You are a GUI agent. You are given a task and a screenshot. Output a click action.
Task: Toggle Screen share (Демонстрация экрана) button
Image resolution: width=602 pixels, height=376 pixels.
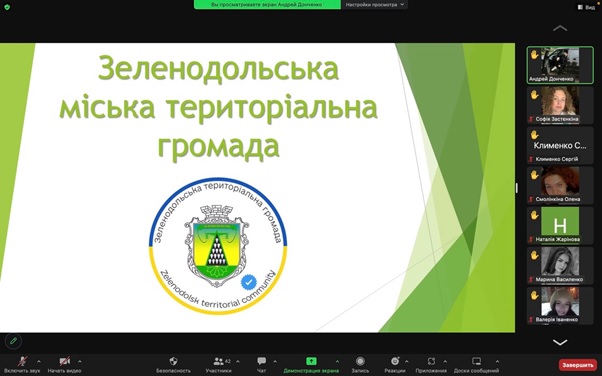[311, 364]
